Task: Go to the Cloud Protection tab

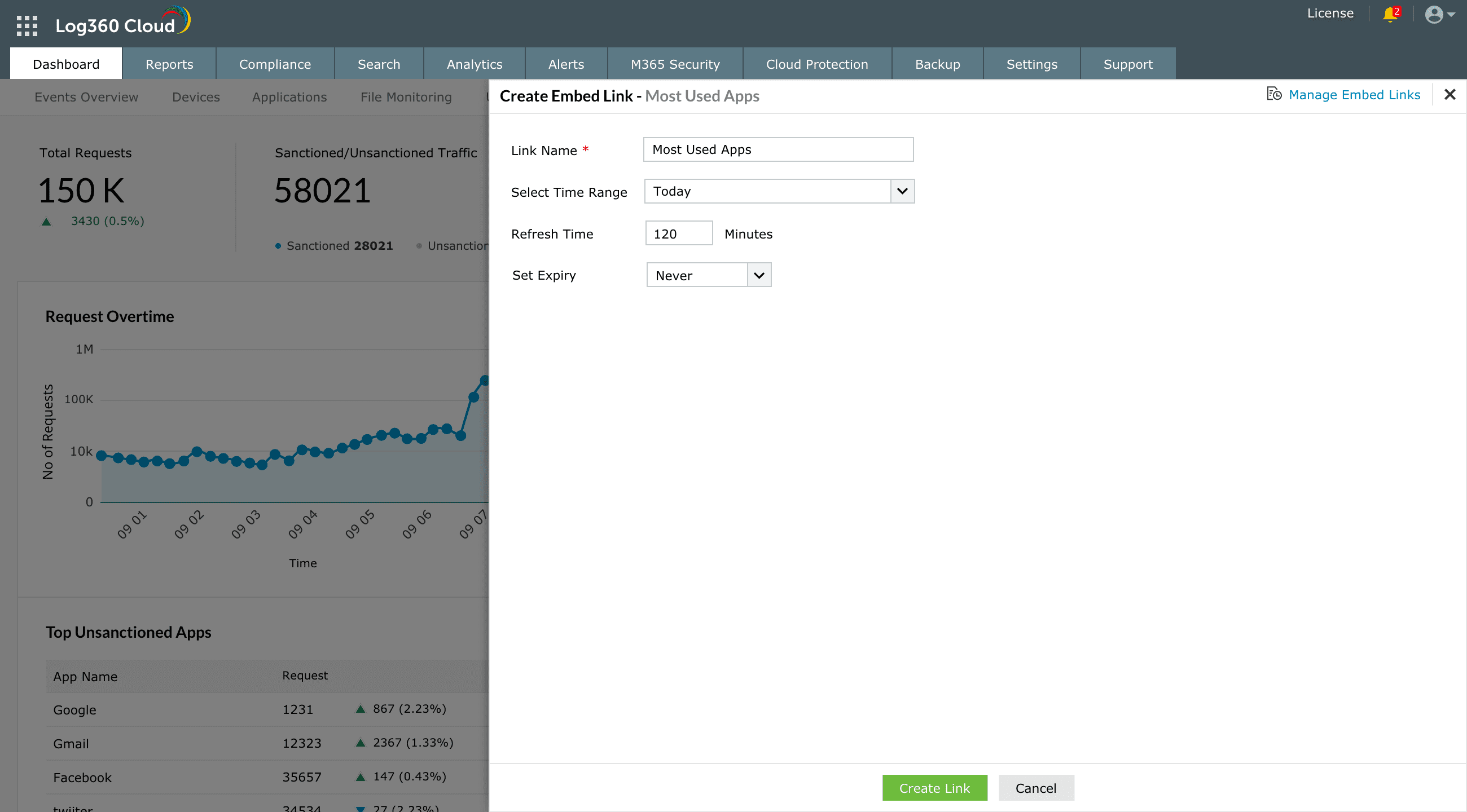Action: click(816, 64)
